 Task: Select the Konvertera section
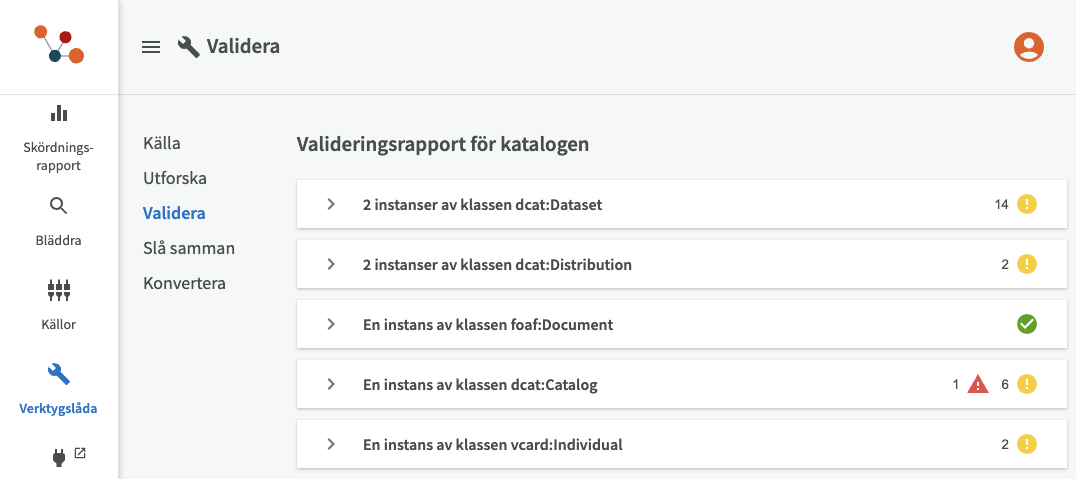pos(184,283)
